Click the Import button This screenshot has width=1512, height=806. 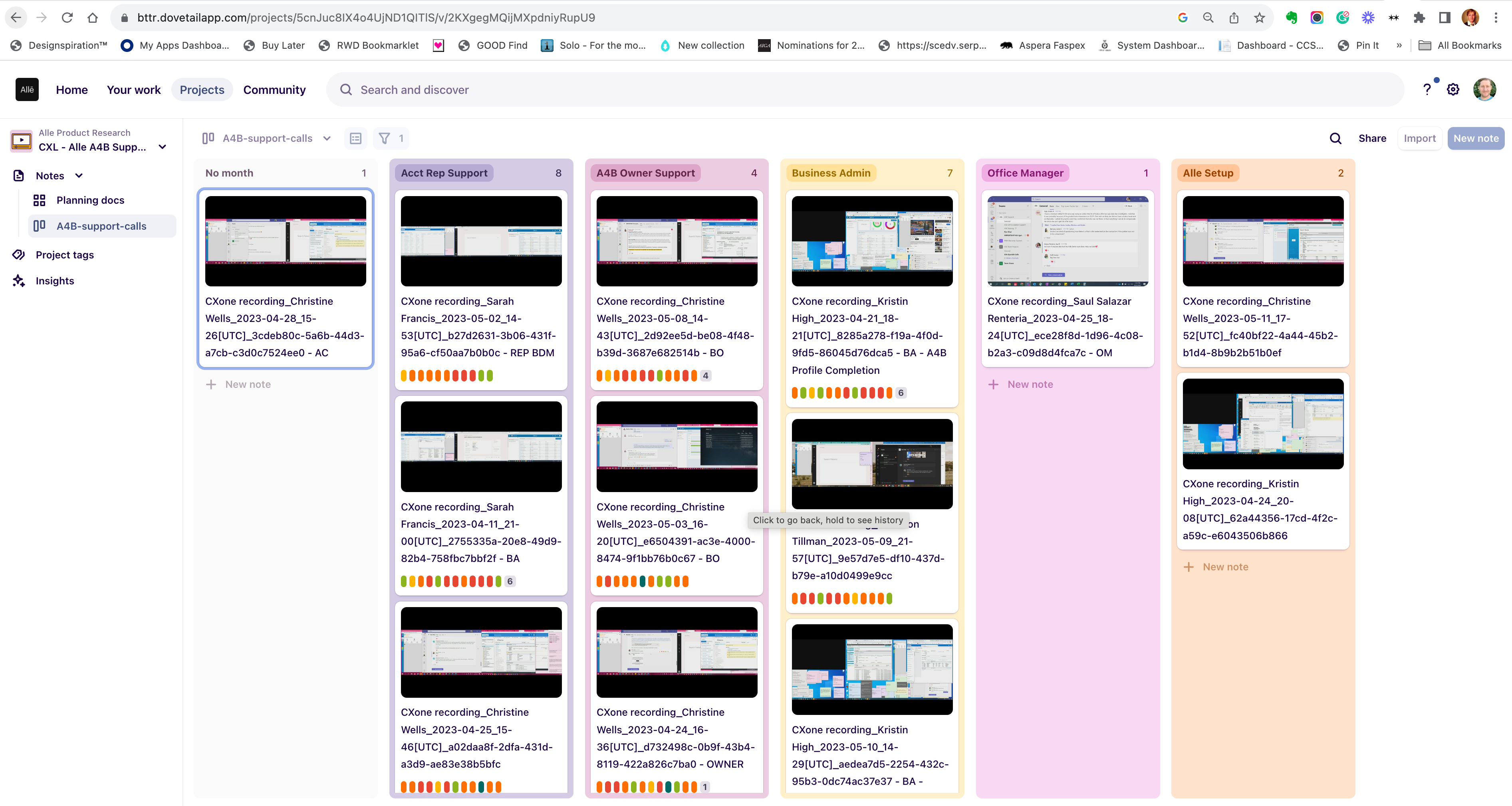click(x=1419, y=138)
